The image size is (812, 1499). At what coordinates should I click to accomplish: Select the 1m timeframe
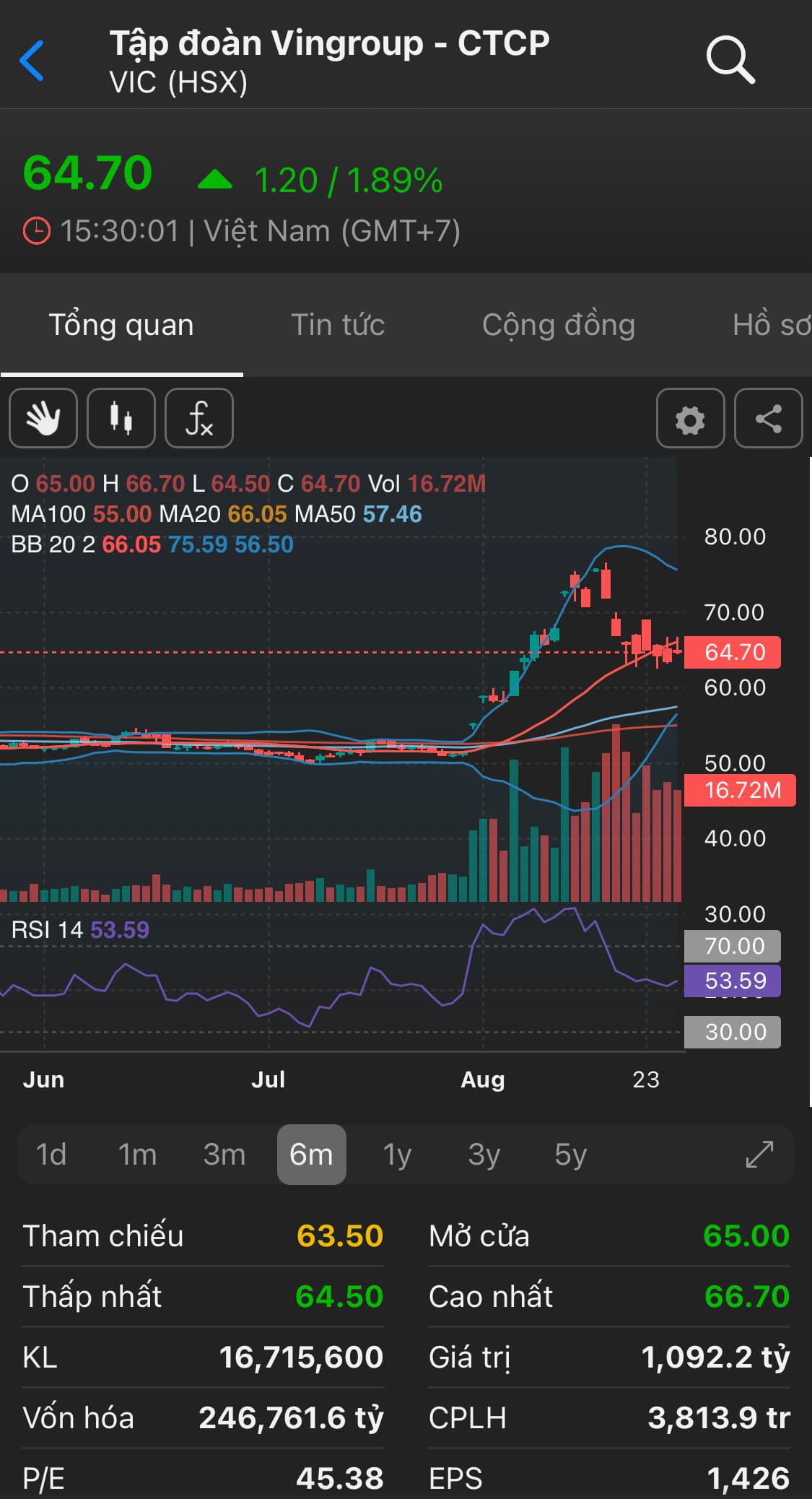coord(137,1154)
